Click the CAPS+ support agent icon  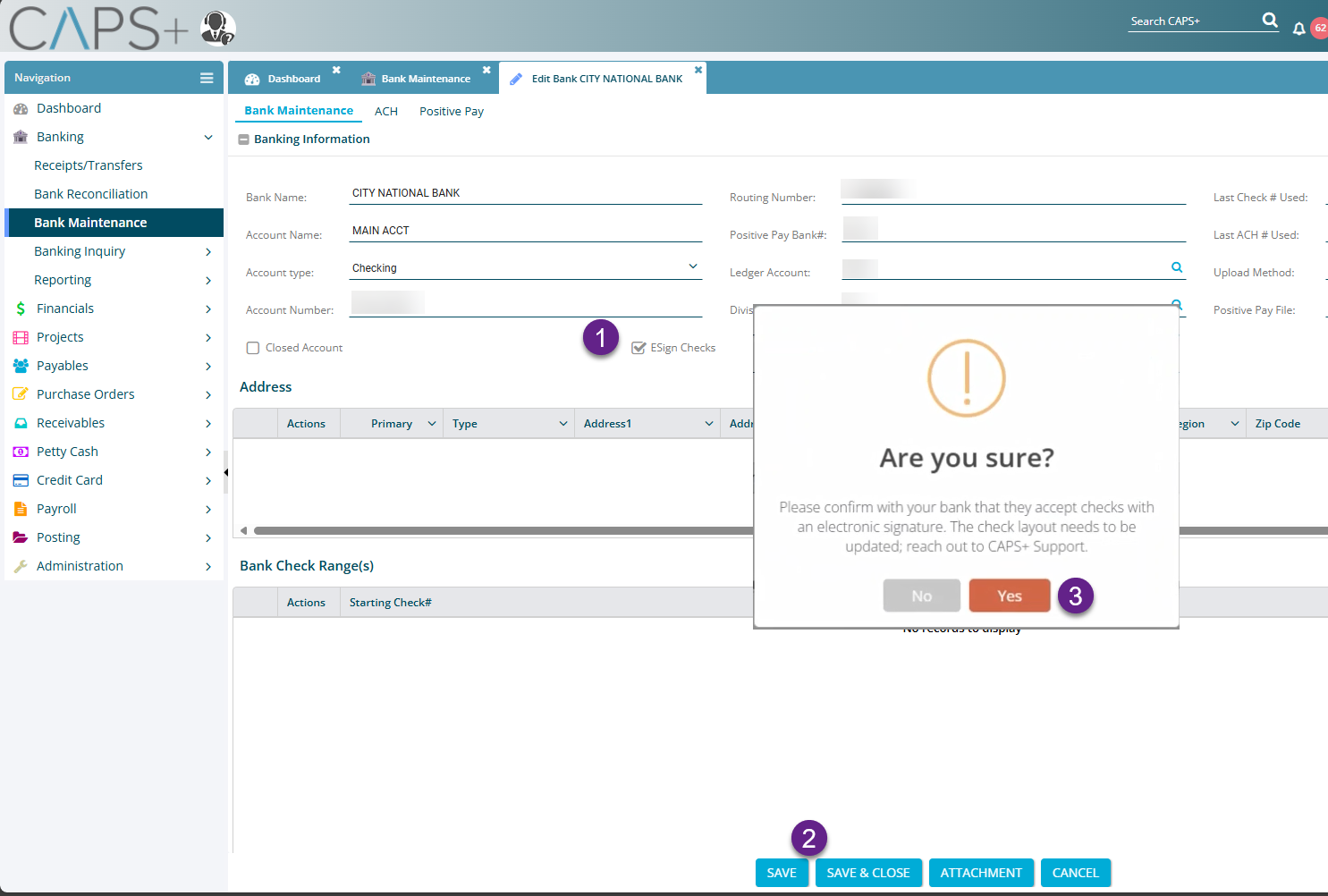pyautogui.click(x=218, y=28)
